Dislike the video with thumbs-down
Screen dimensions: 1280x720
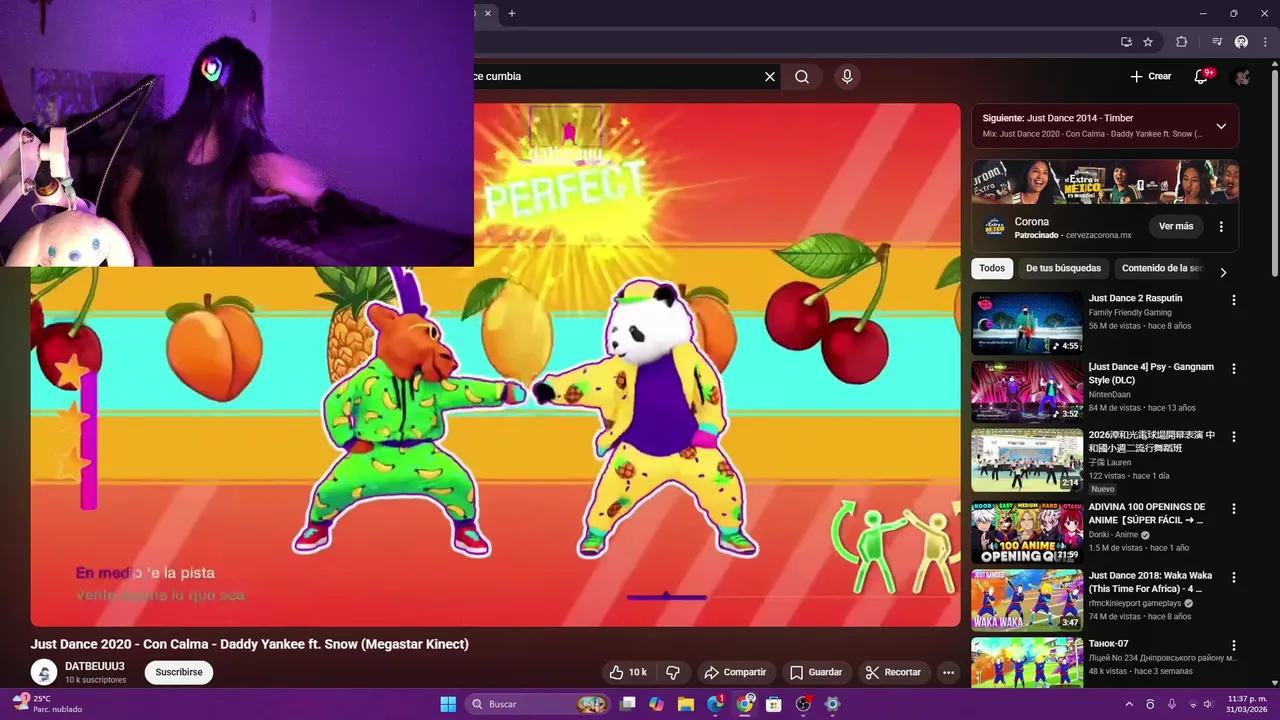[673, 672]
